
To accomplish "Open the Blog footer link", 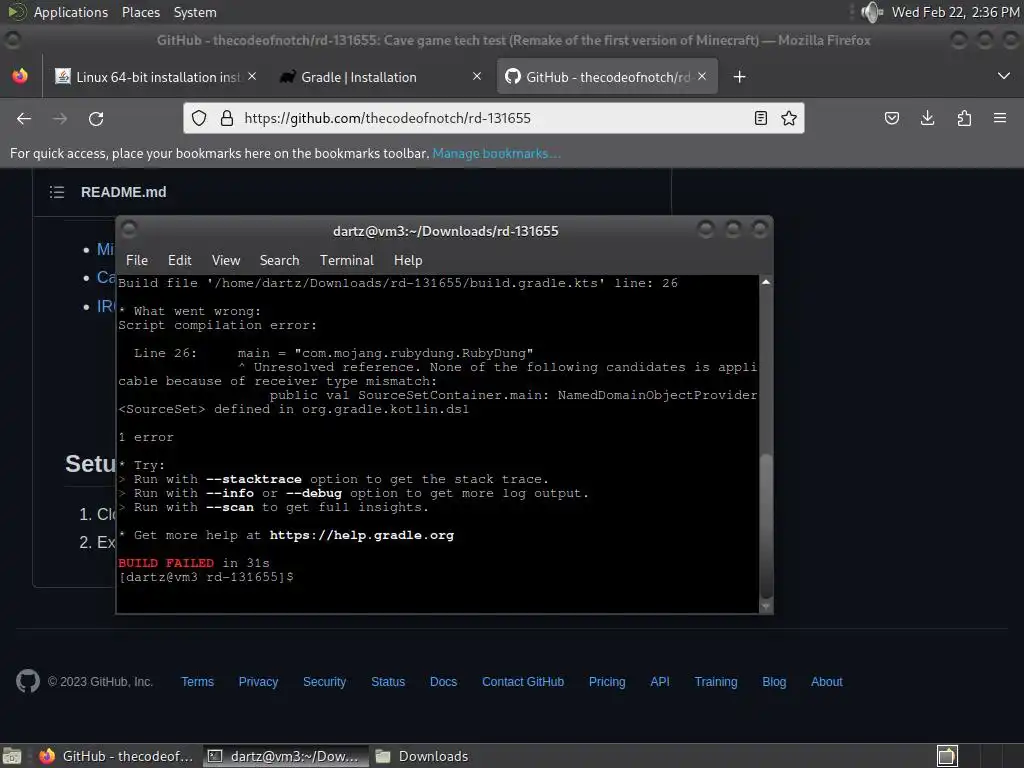I will pyautogui.click(x=774, y=682).
